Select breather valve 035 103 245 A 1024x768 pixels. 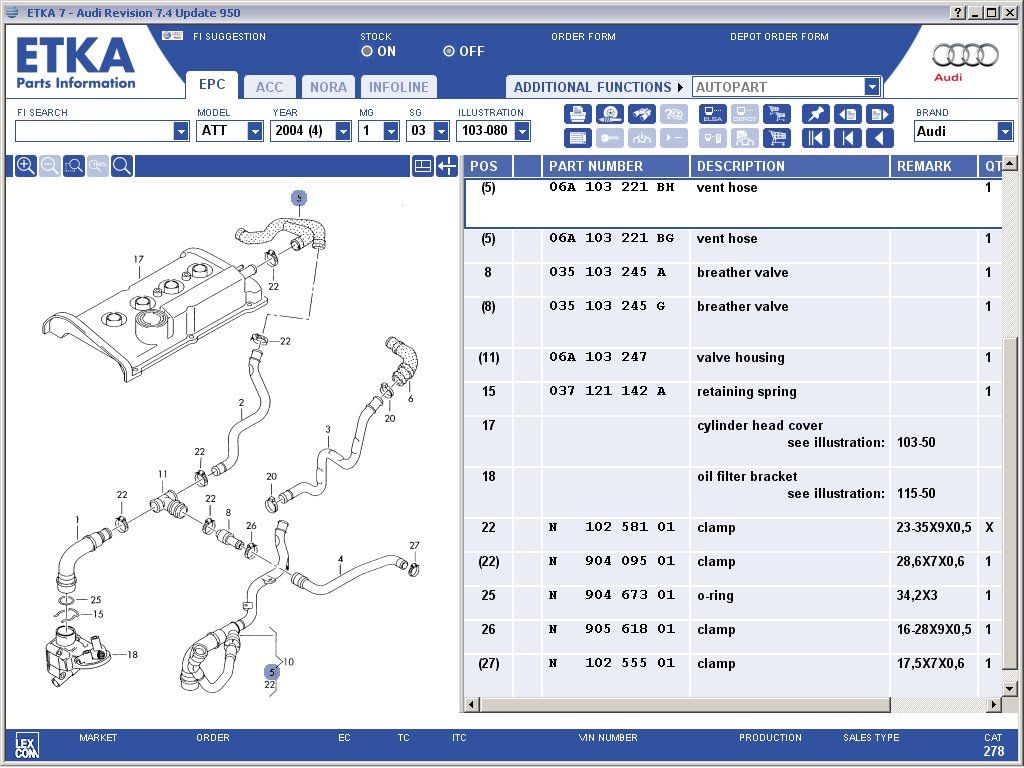[x=733, y=280]
